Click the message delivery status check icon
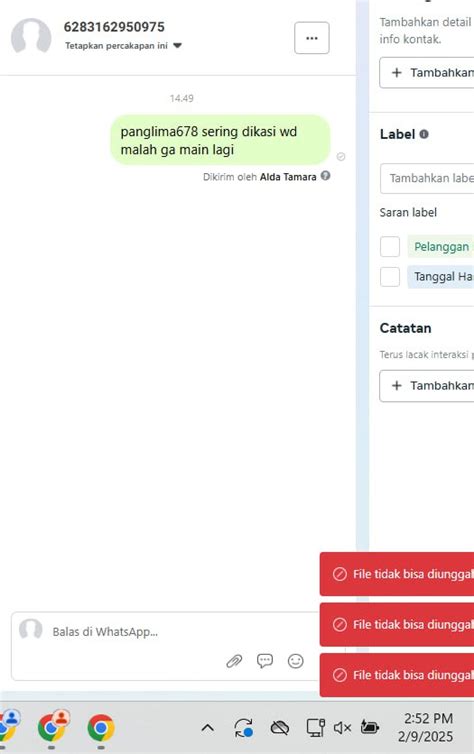474x754 pixels. coord(341,156)
